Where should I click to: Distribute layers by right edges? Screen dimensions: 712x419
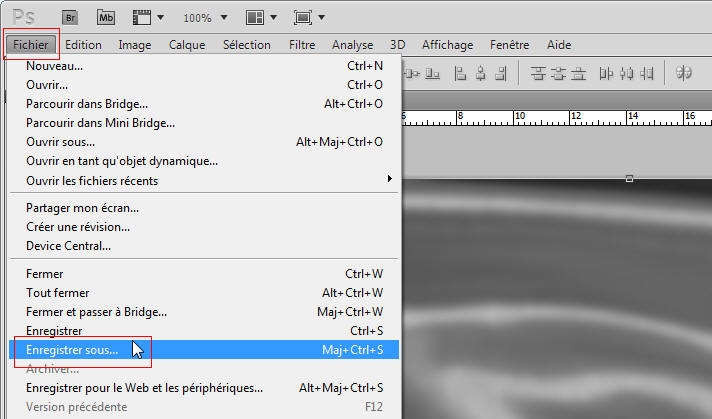coord(646,73)
